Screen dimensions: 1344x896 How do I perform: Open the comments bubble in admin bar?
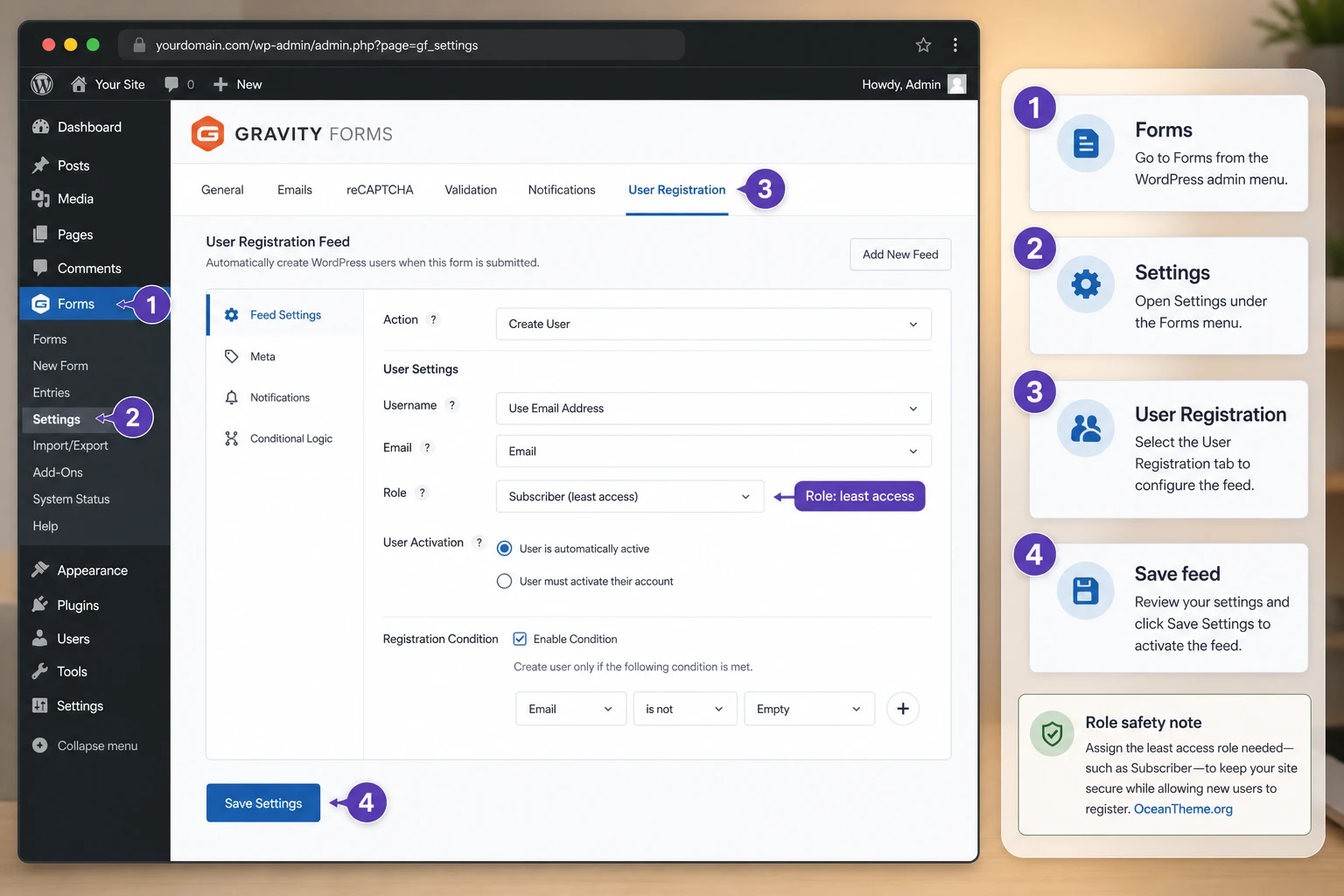171,84
